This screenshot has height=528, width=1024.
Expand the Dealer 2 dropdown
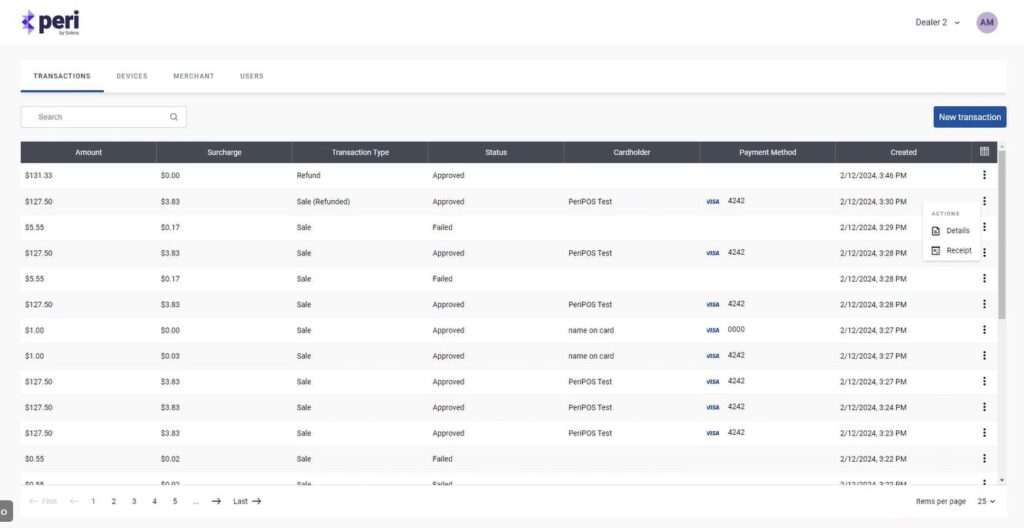pos(937,22)
